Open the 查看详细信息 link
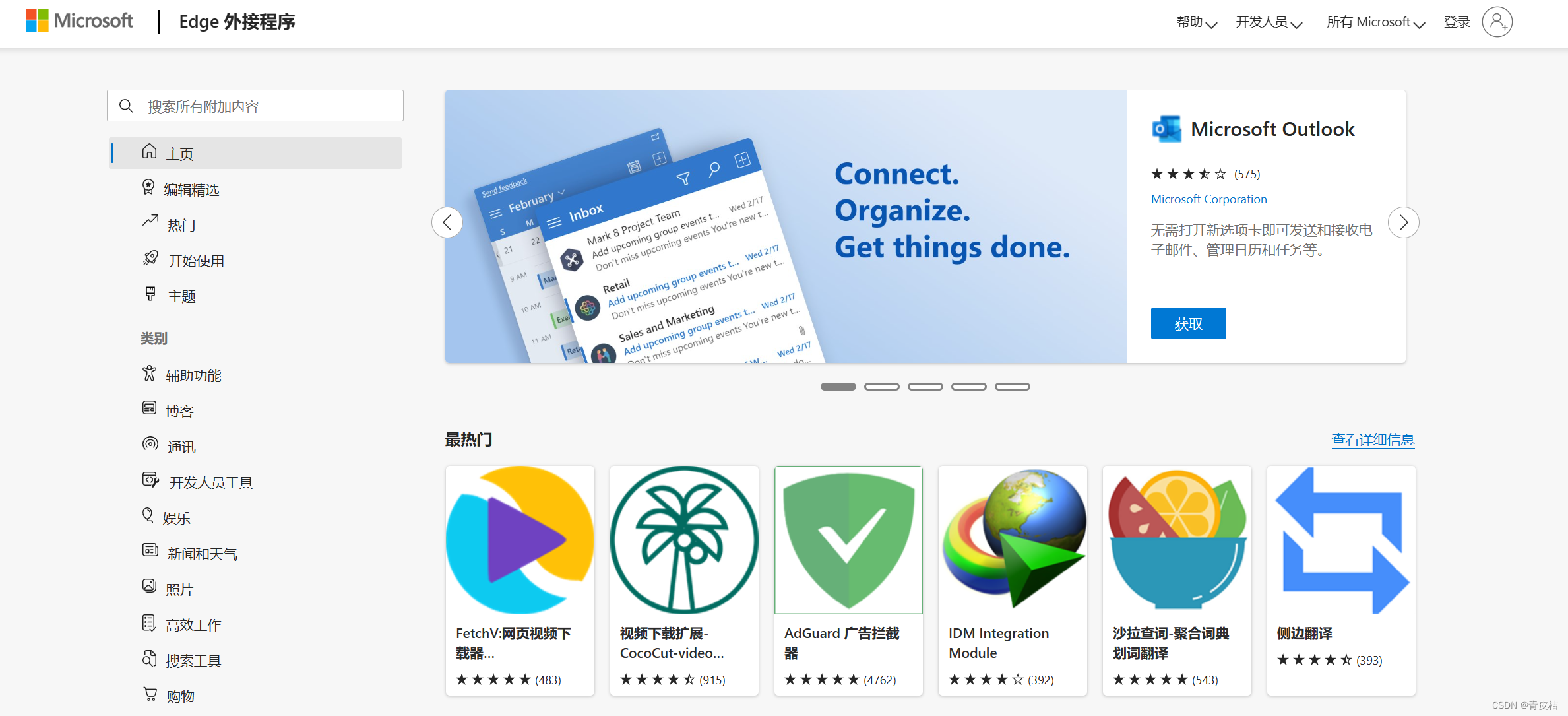 (1373, 439)
